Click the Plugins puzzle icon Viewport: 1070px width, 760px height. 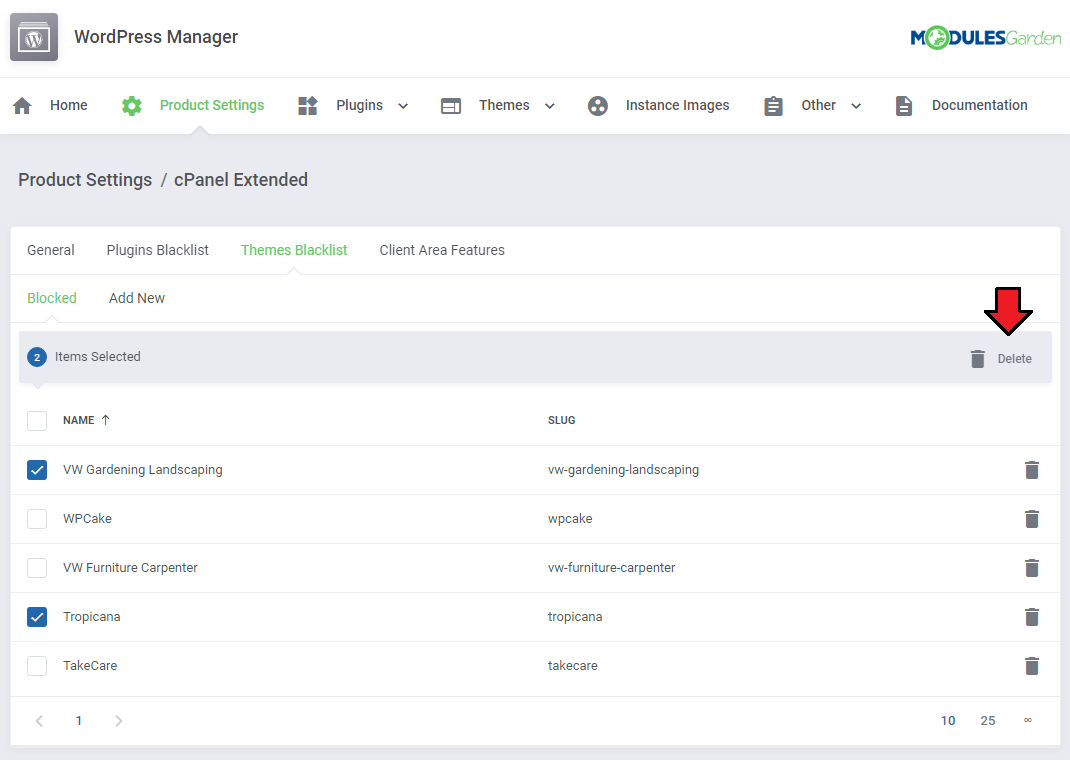[x=308, y=106]
